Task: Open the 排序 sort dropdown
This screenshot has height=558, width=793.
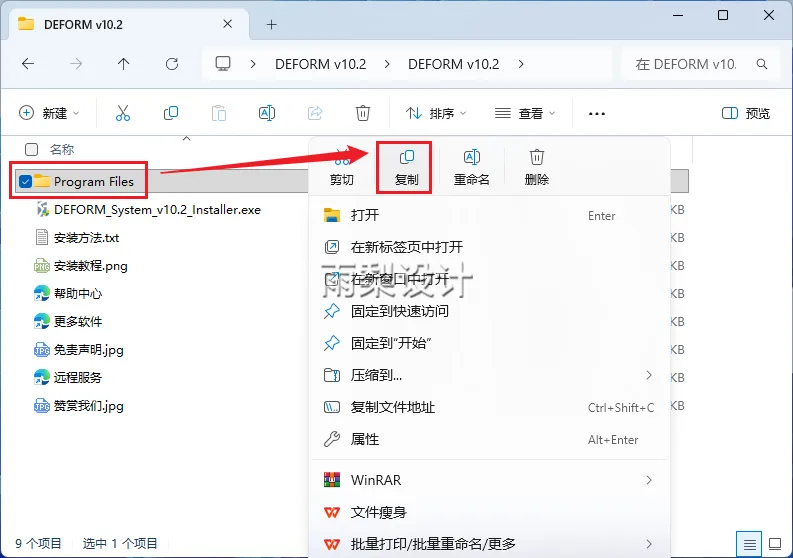Action: (x=435, y=113)
